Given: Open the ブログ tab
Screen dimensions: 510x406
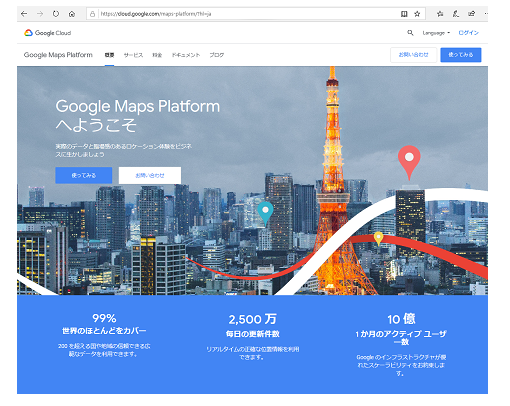Looking at the screenshot, I should click(x=217, y=55).
